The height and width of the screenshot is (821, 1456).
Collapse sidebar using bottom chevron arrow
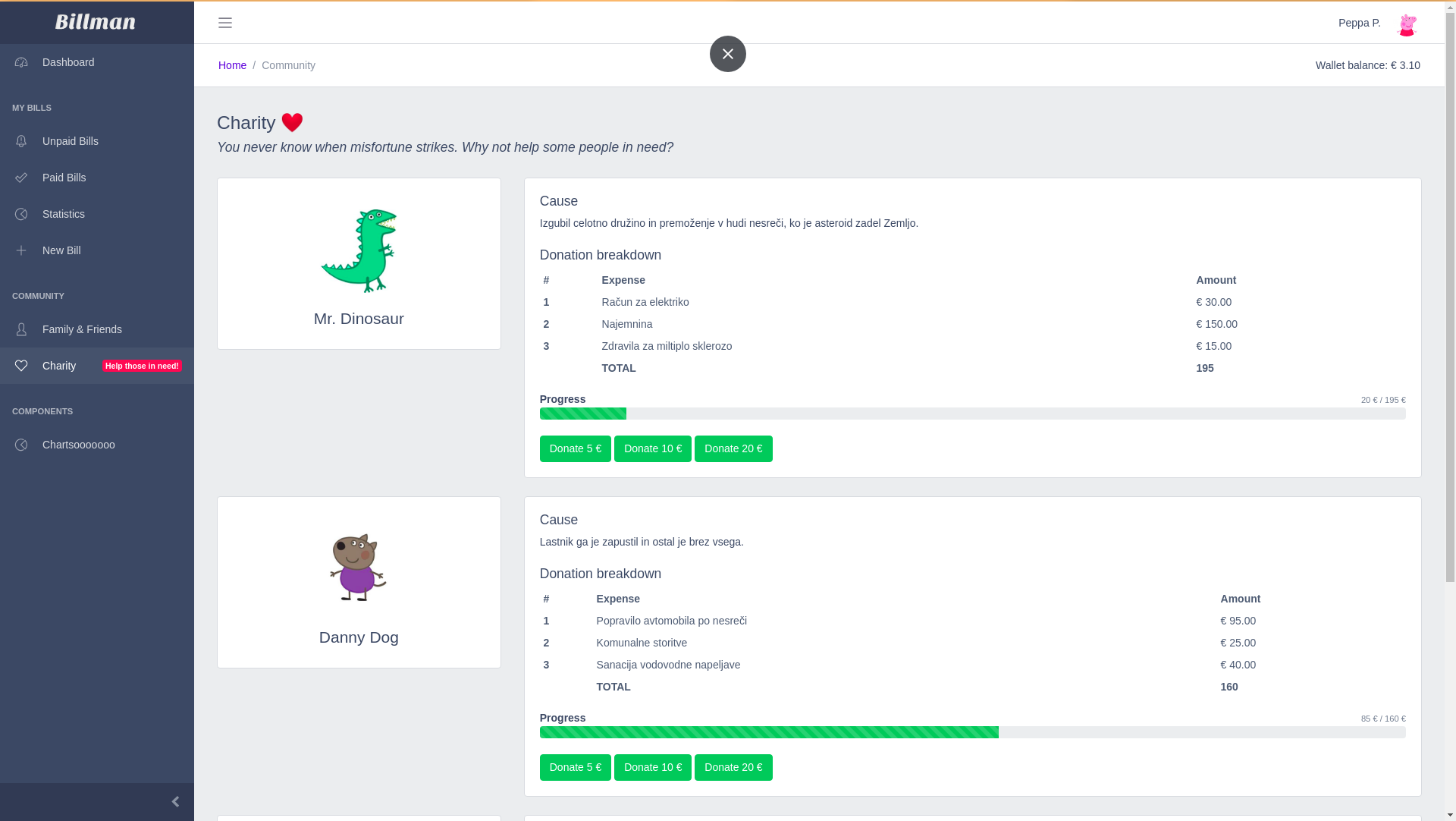[x=175, y=801]
